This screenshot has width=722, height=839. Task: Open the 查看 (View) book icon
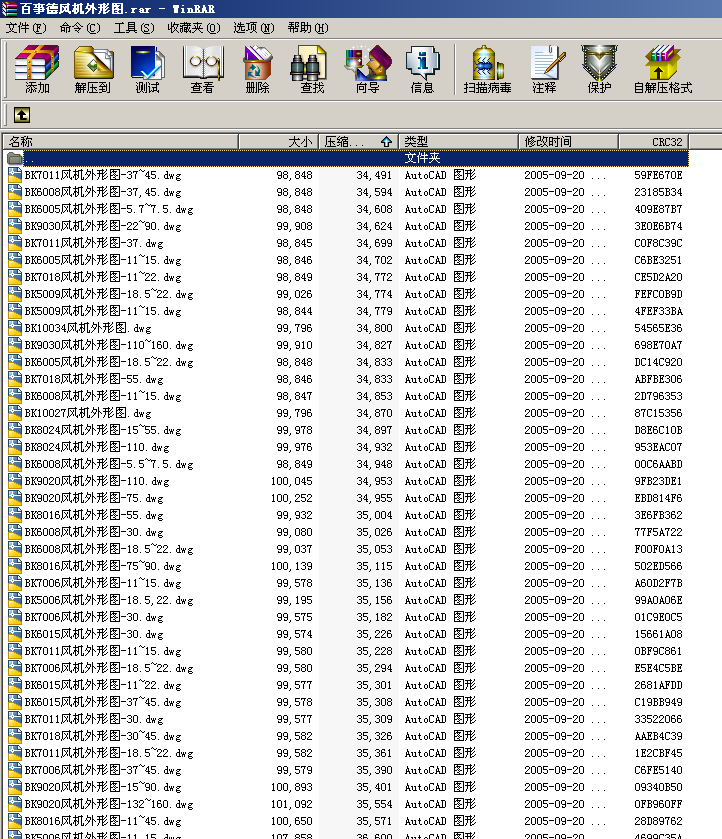pos(202,70)
